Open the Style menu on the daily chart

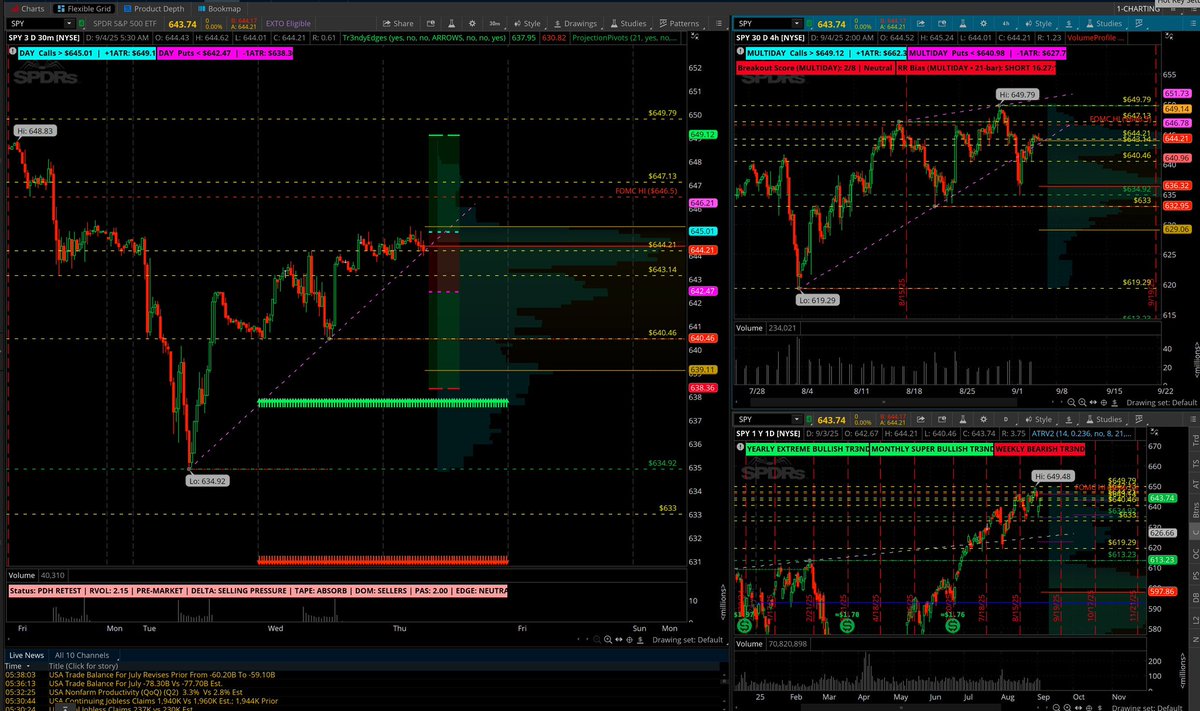(1039, 419)
